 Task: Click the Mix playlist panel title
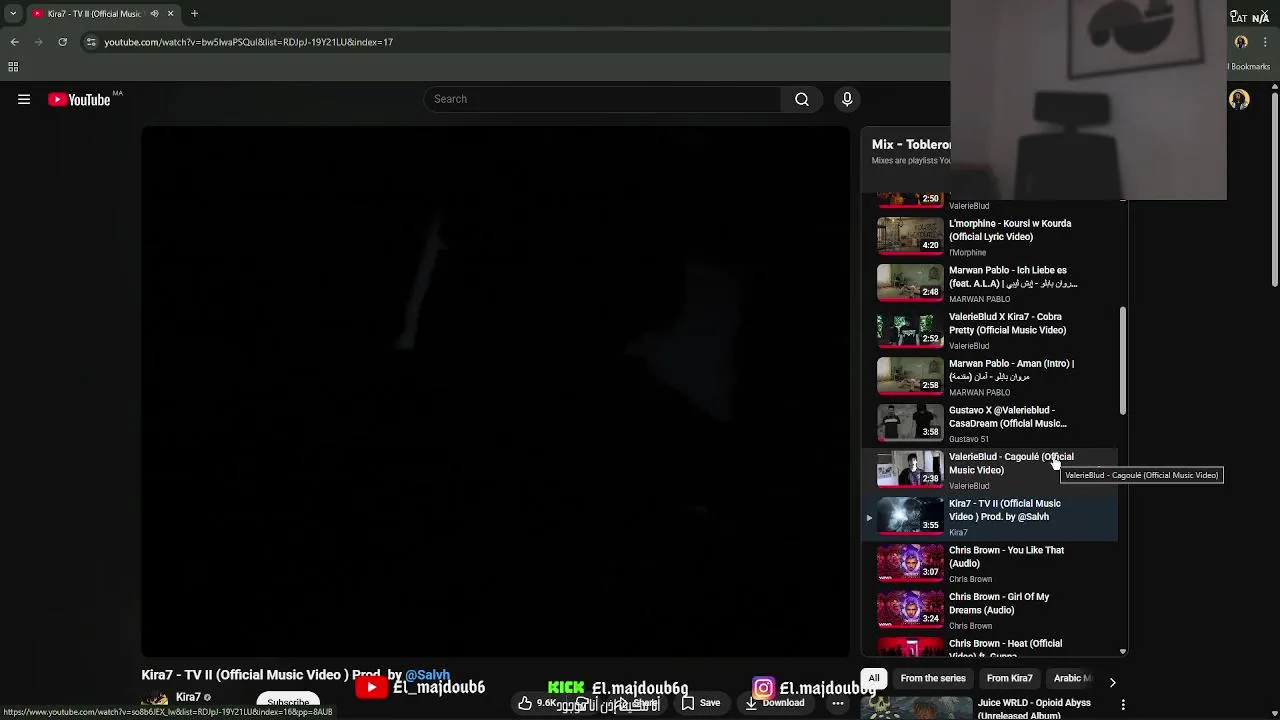pos(911,144)
